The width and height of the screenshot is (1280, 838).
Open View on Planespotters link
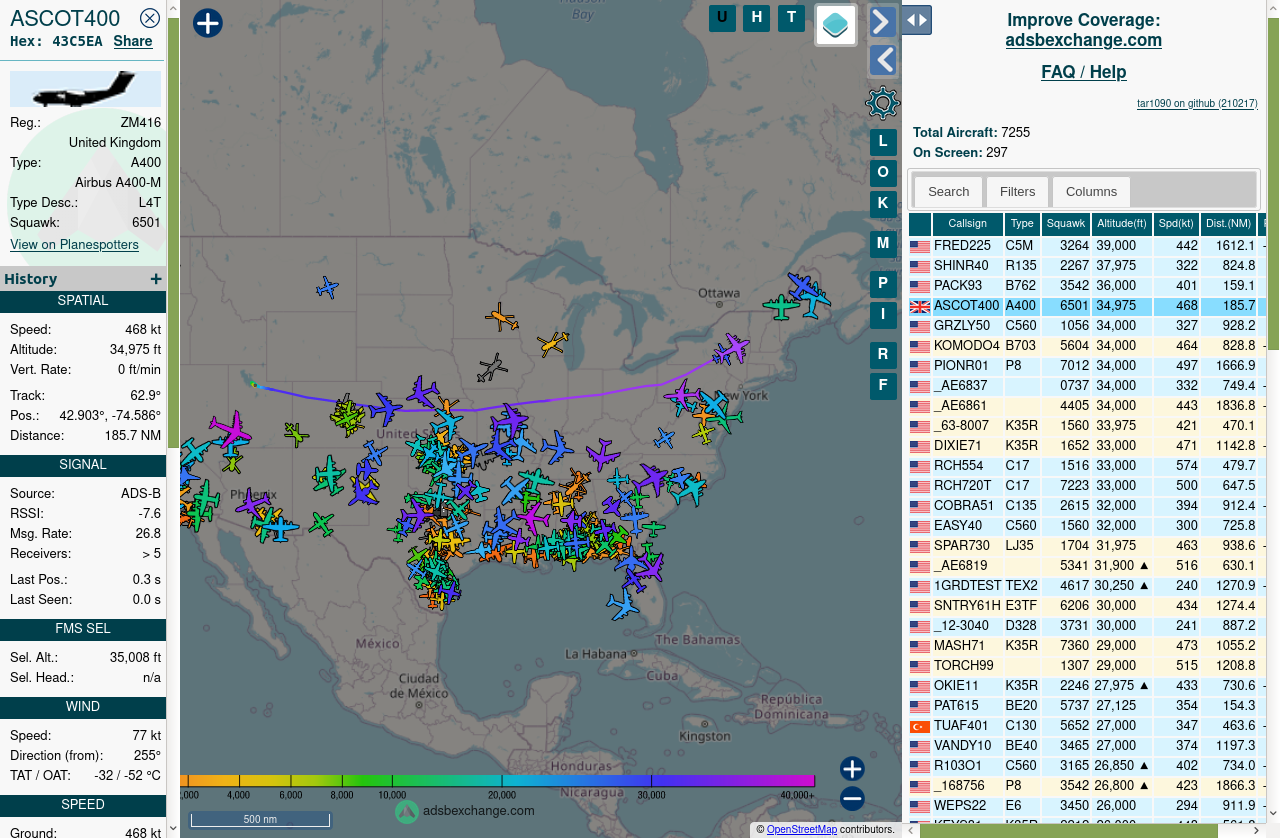tap(74, 244)
